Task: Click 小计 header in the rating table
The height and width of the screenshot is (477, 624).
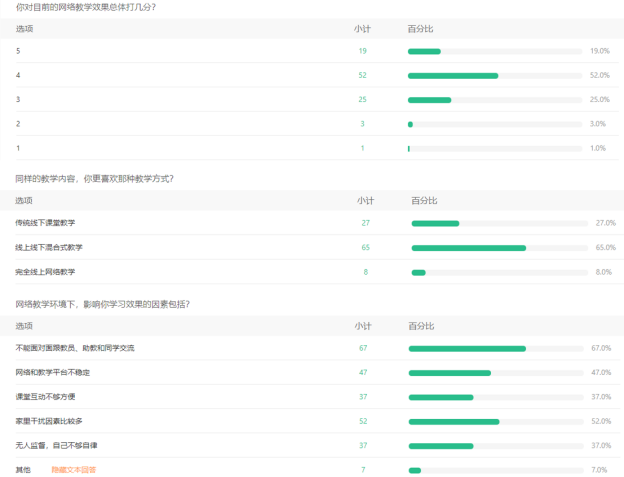Action: click(x=362, y=28)
